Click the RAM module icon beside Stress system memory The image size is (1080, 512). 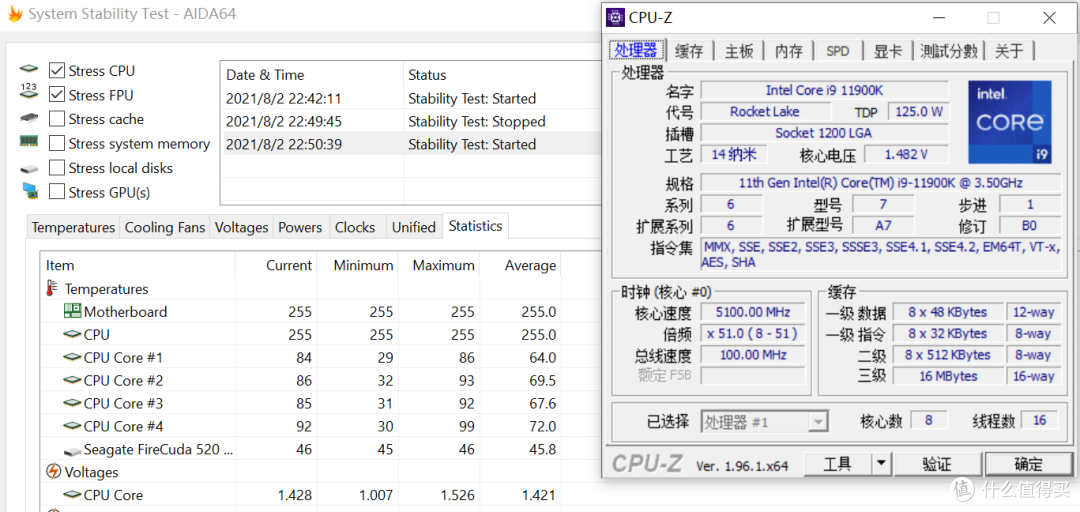pyautogui.click(x=29, y=141)
